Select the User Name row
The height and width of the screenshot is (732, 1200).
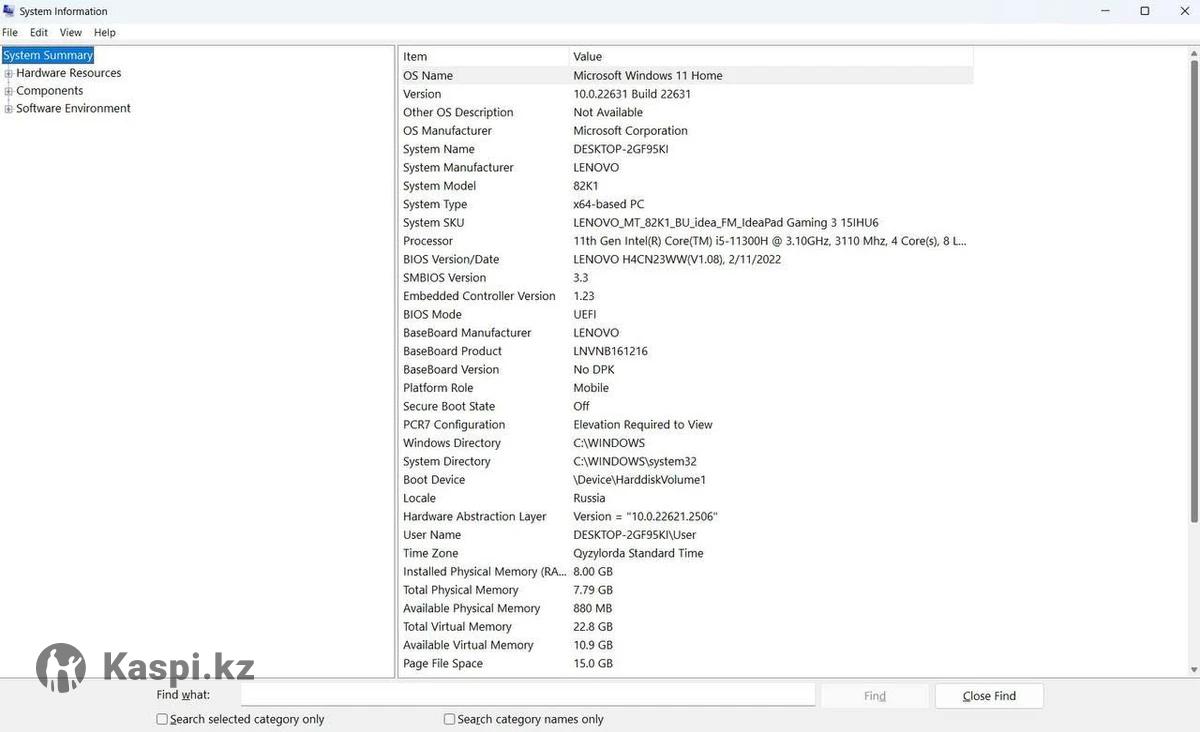click(x=686, y=535)
